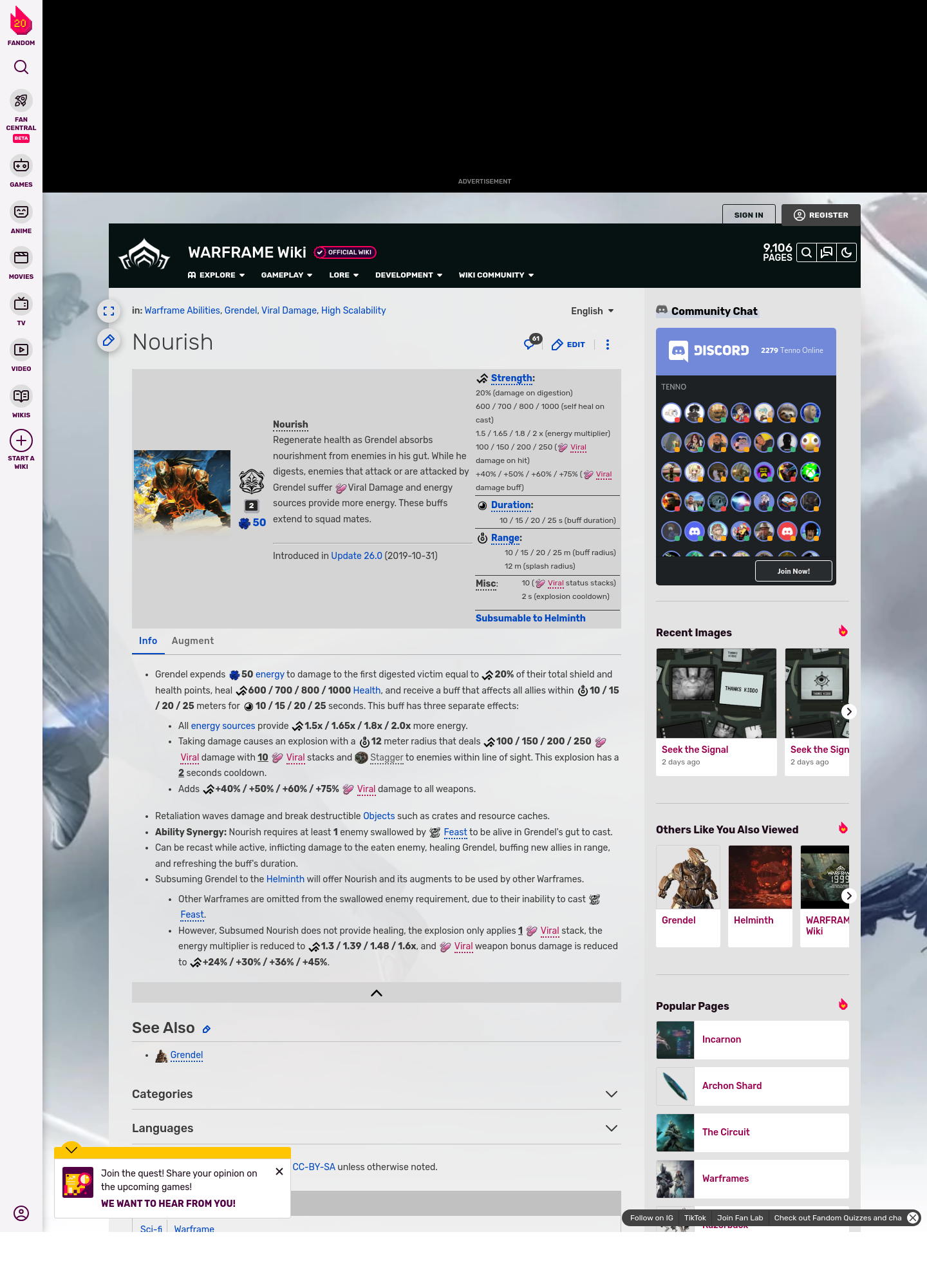The height and width of the screenshot is (1288, 927).
Task: Switch to the Augment tab
Action: [192, 641]
